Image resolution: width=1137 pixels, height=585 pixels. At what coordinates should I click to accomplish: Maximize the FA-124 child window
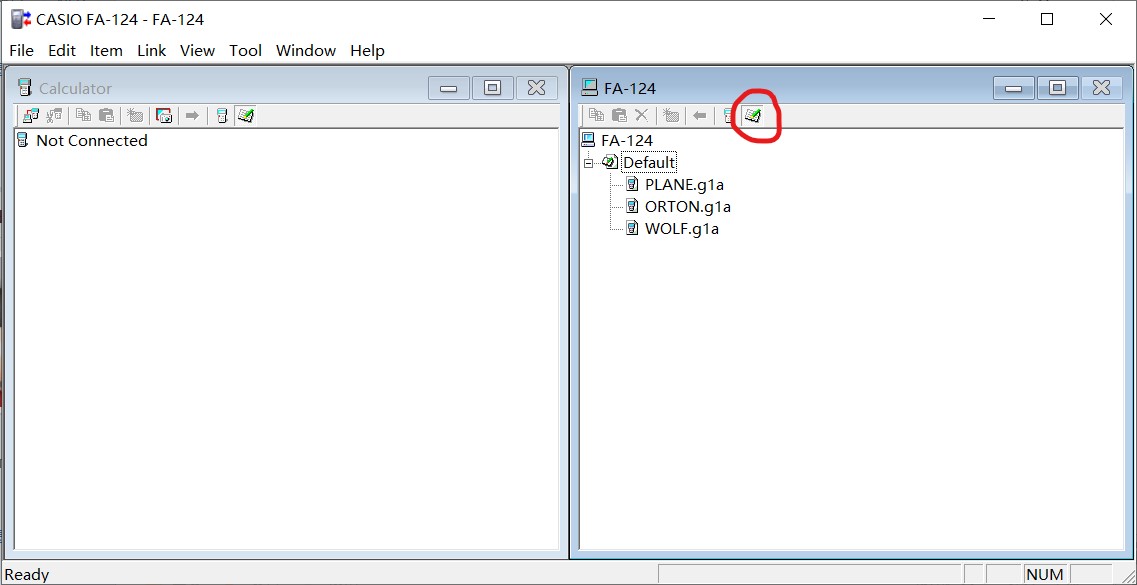(x=1057, y=88)
